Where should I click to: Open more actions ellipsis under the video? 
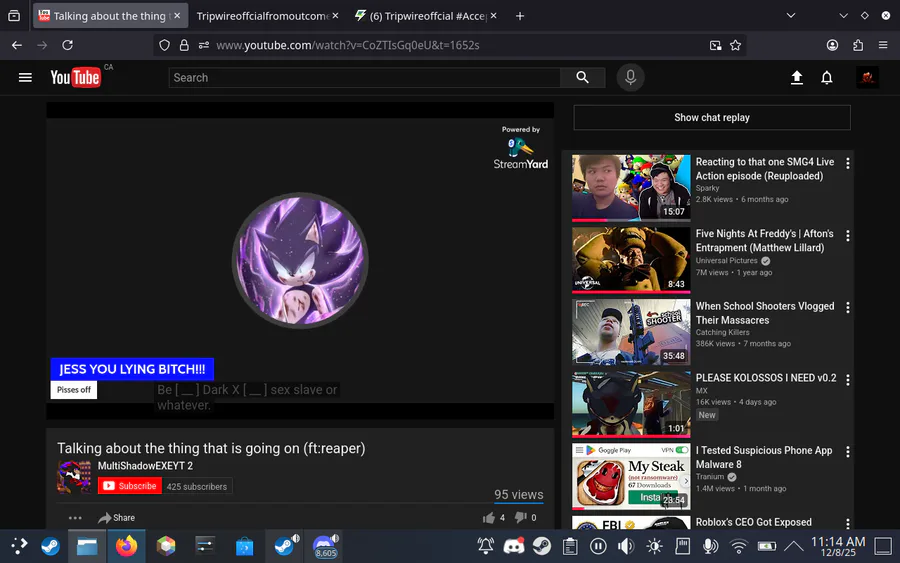pos(75,518)
